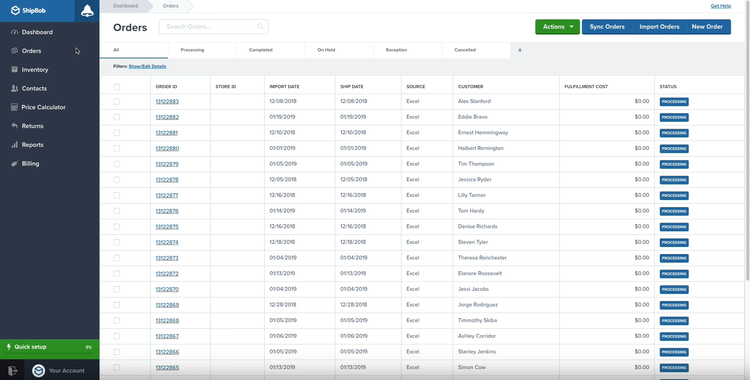Image resolution: width=750 pixels, height=380 pixels.
Task: Click the Inventory sidebar icon
Action: tap(14, 69)
